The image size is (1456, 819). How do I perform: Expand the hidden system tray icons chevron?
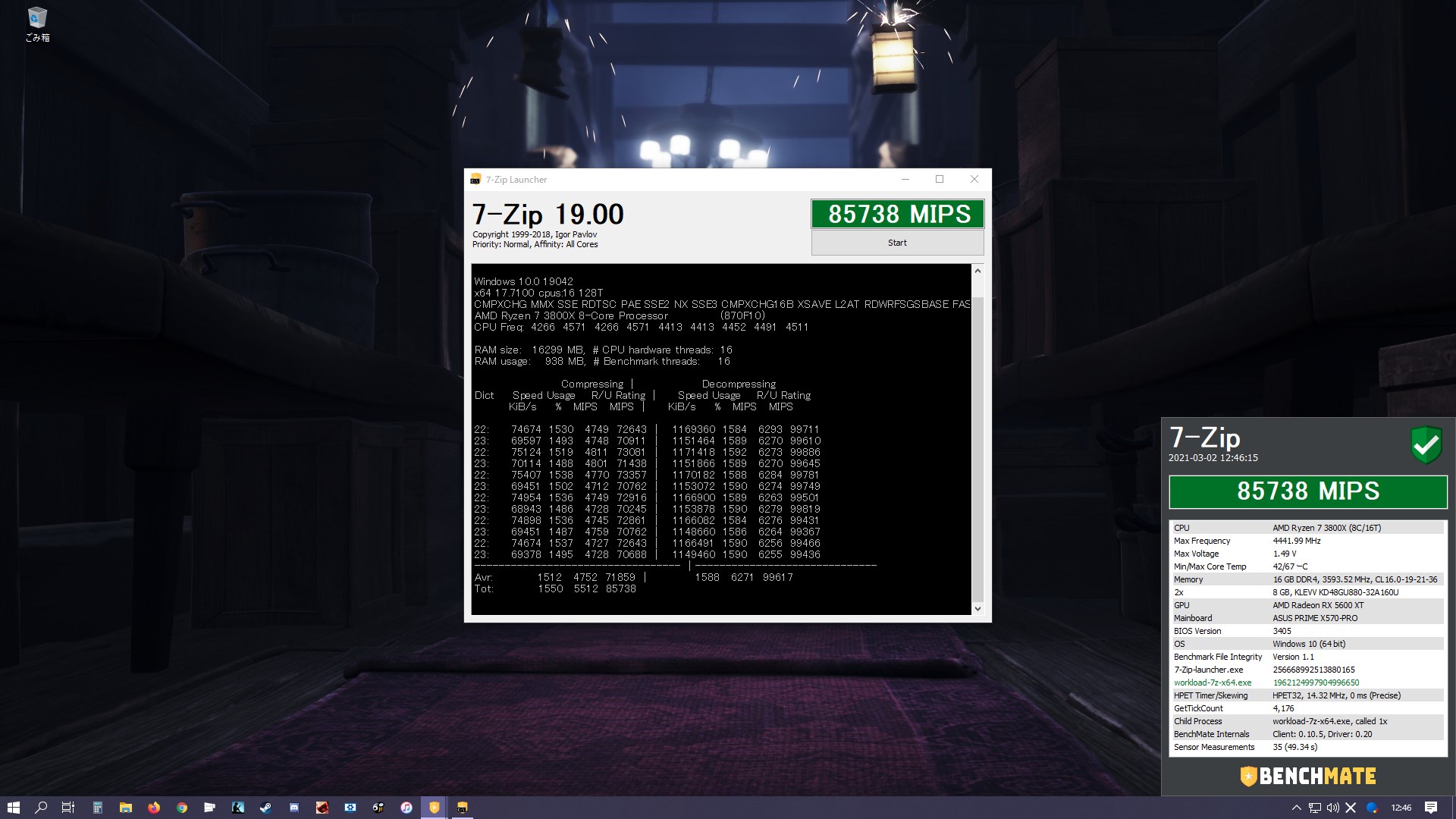pyautogui.click(x=1296, y=808)
